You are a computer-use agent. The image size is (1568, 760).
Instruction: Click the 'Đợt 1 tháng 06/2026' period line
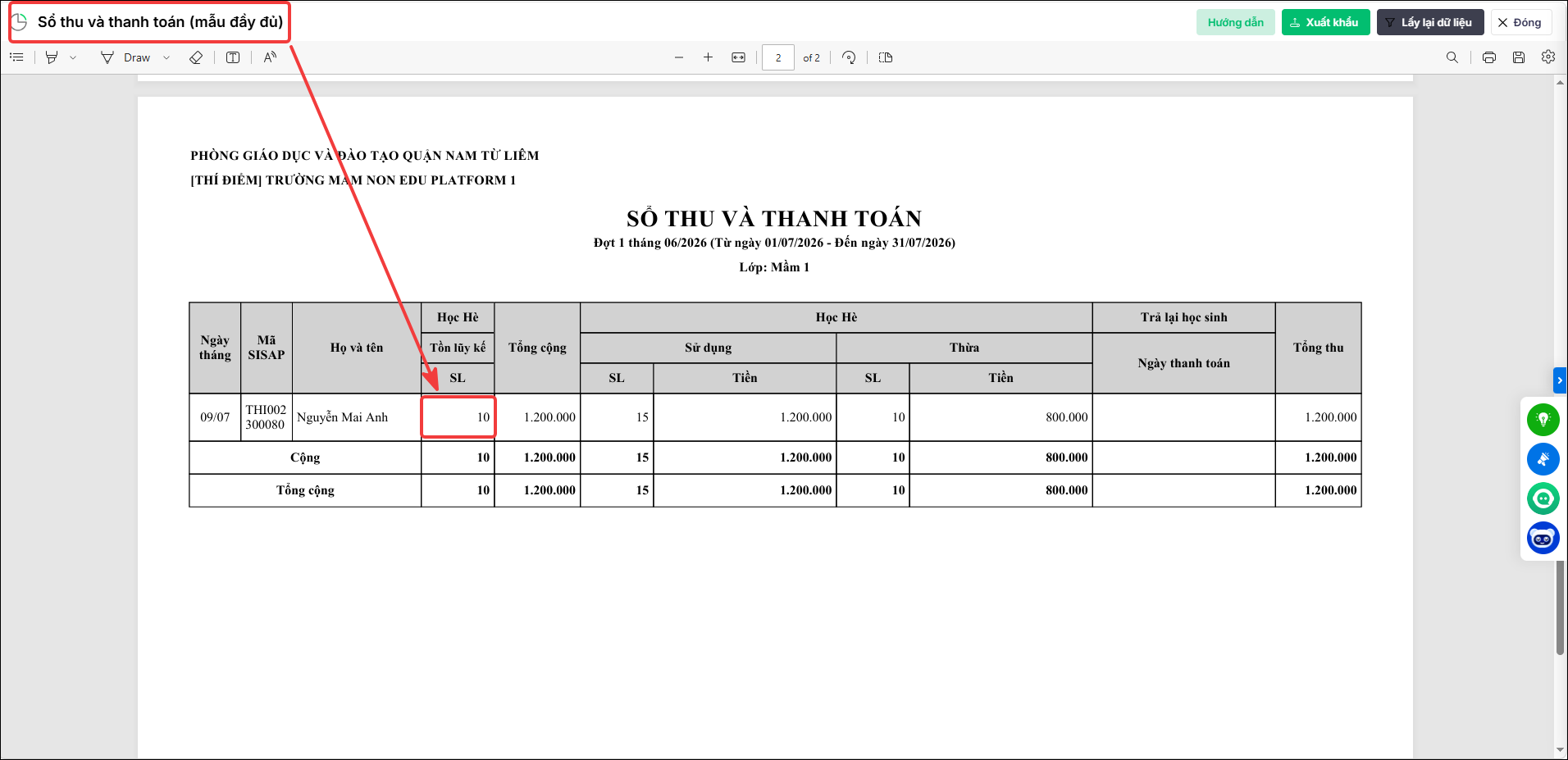pos(774,243)
